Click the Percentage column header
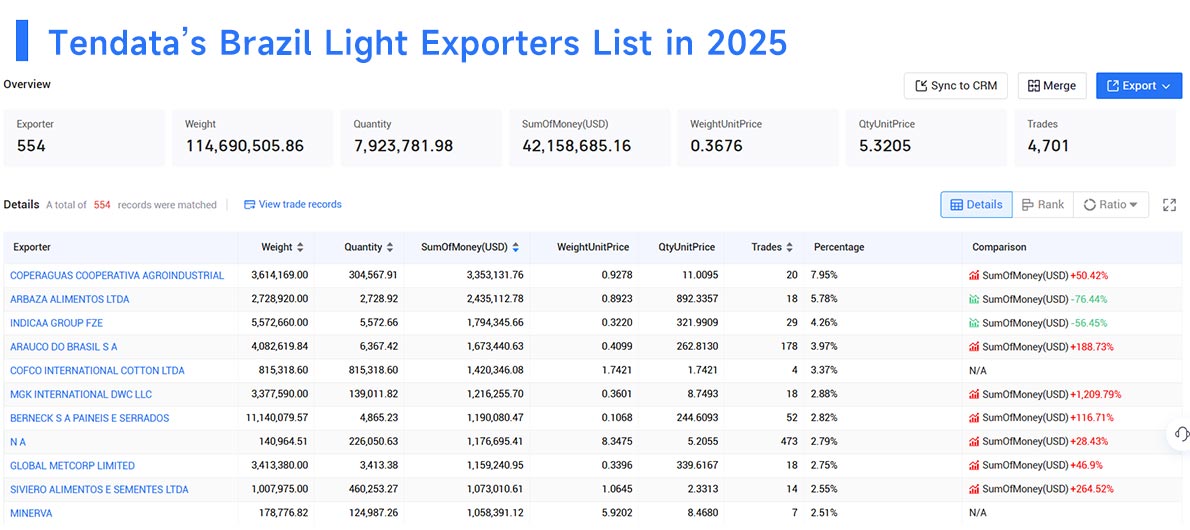 point(839,247)
